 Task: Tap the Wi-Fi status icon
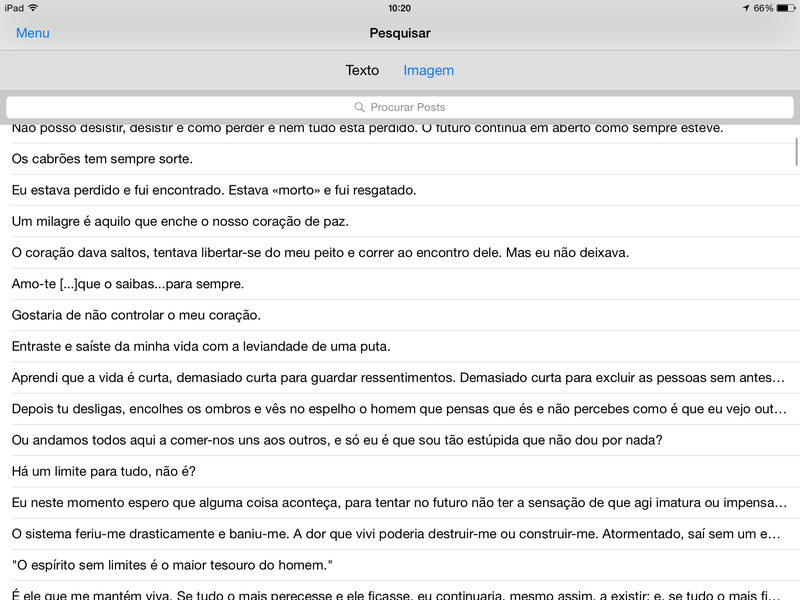pyautogui.click(x=34, y=8)
